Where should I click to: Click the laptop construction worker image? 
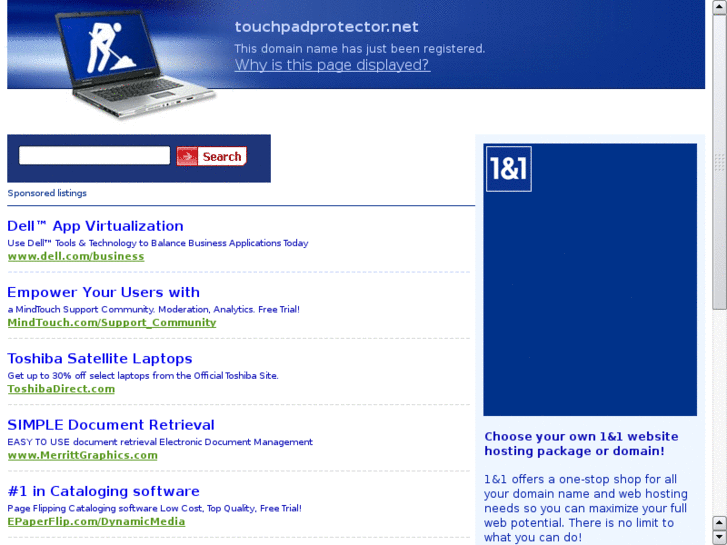coord(134,64)
